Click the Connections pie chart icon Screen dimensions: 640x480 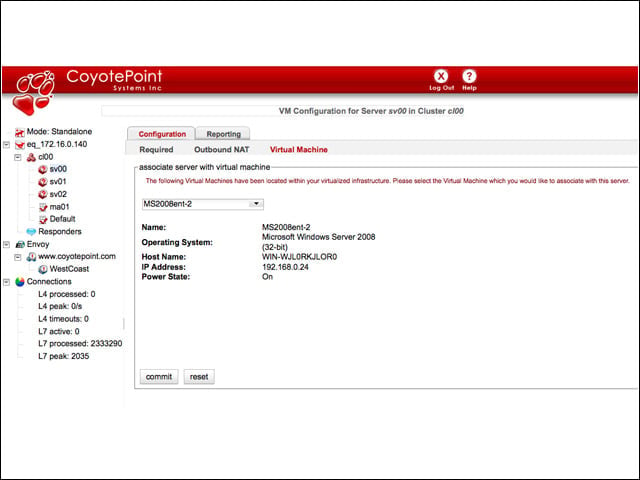click(x=20, y=282)
